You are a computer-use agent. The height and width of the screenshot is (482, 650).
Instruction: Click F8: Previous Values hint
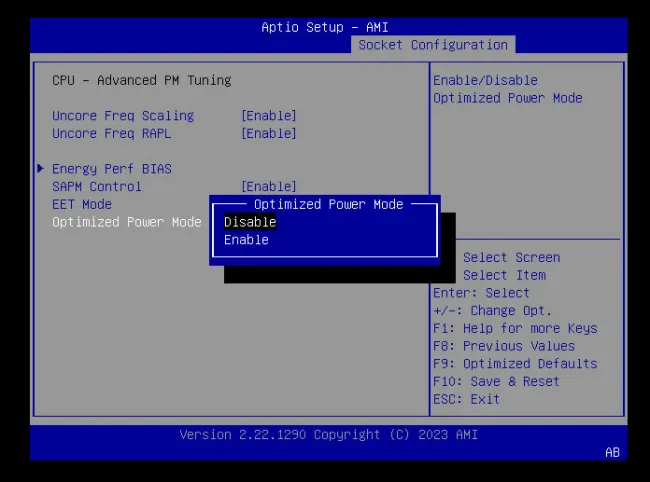pyautogui.click(x=504, y=346)
